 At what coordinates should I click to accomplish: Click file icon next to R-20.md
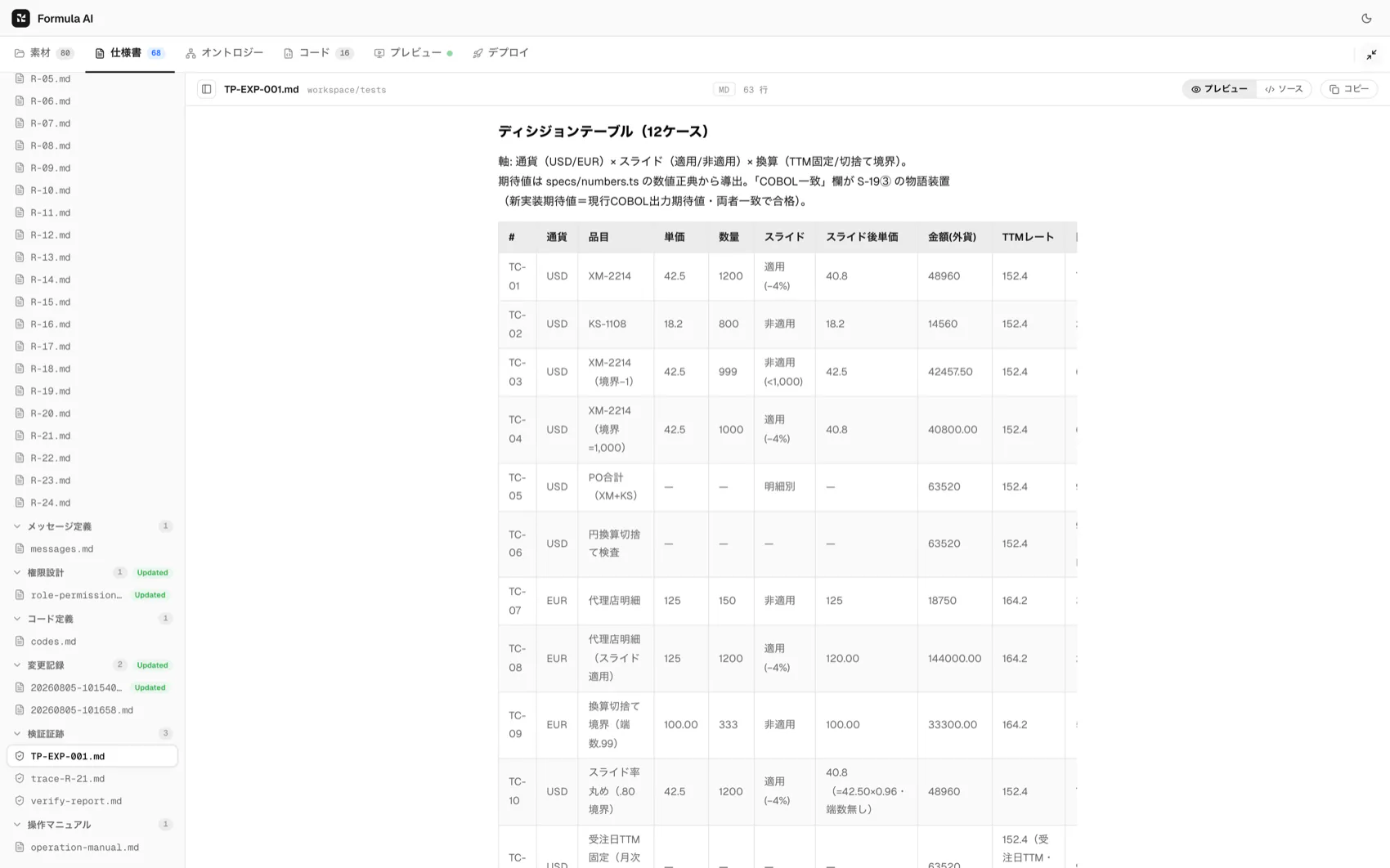point(20,414)
